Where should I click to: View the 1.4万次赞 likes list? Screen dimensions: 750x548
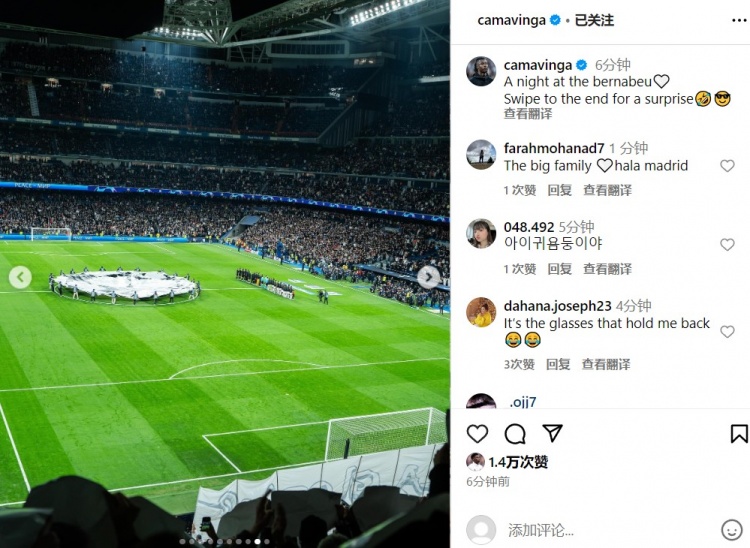(x=518, y=462)
